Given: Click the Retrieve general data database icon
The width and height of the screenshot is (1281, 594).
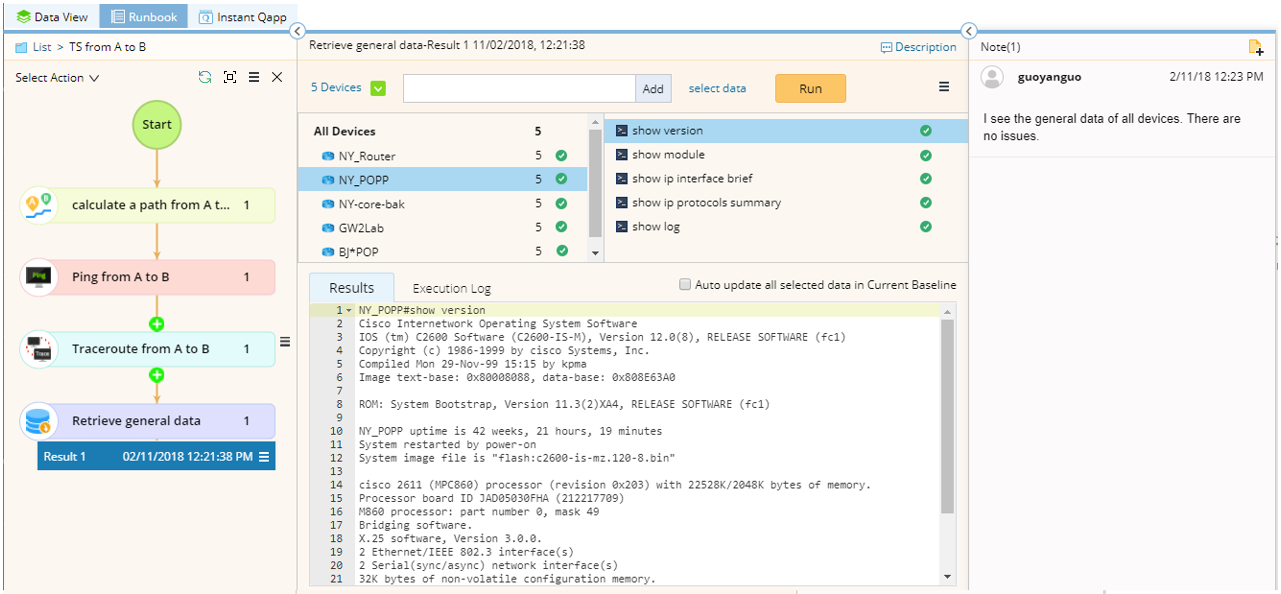Looking at the screenshot, I should coord(38,422).
